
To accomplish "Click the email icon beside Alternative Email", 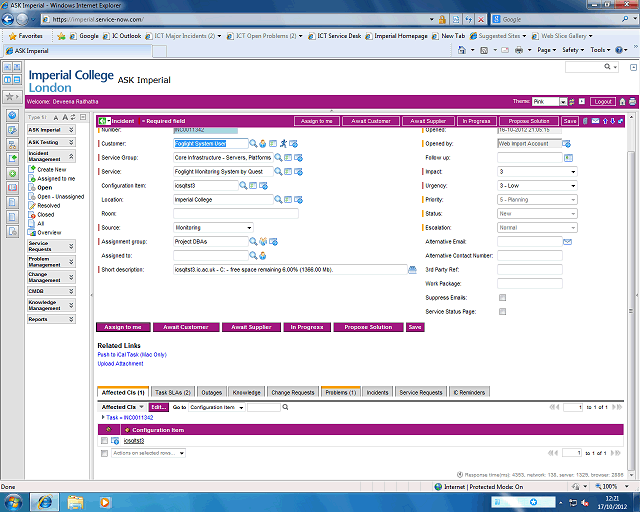I will [567, 242].
